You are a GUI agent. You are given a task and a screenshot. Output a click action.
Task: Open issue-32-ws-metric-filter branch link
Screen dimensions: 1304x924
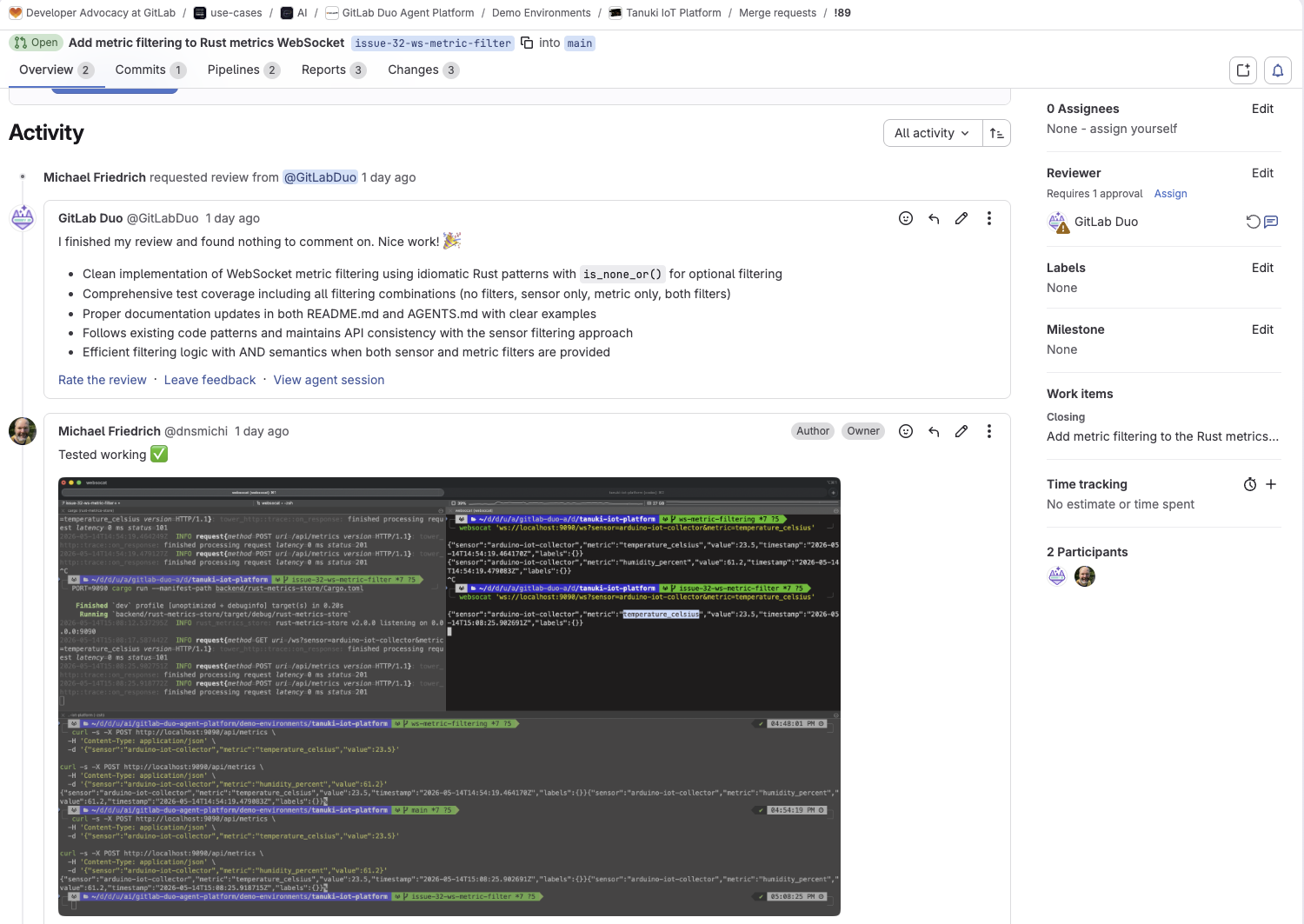click(433, 43)
